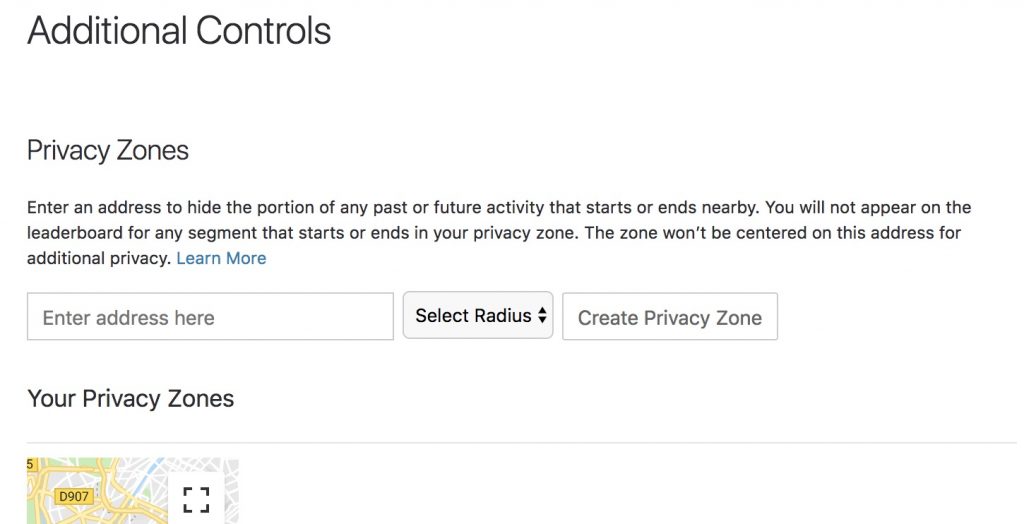Click the Create Privacy Zone button

670,317
